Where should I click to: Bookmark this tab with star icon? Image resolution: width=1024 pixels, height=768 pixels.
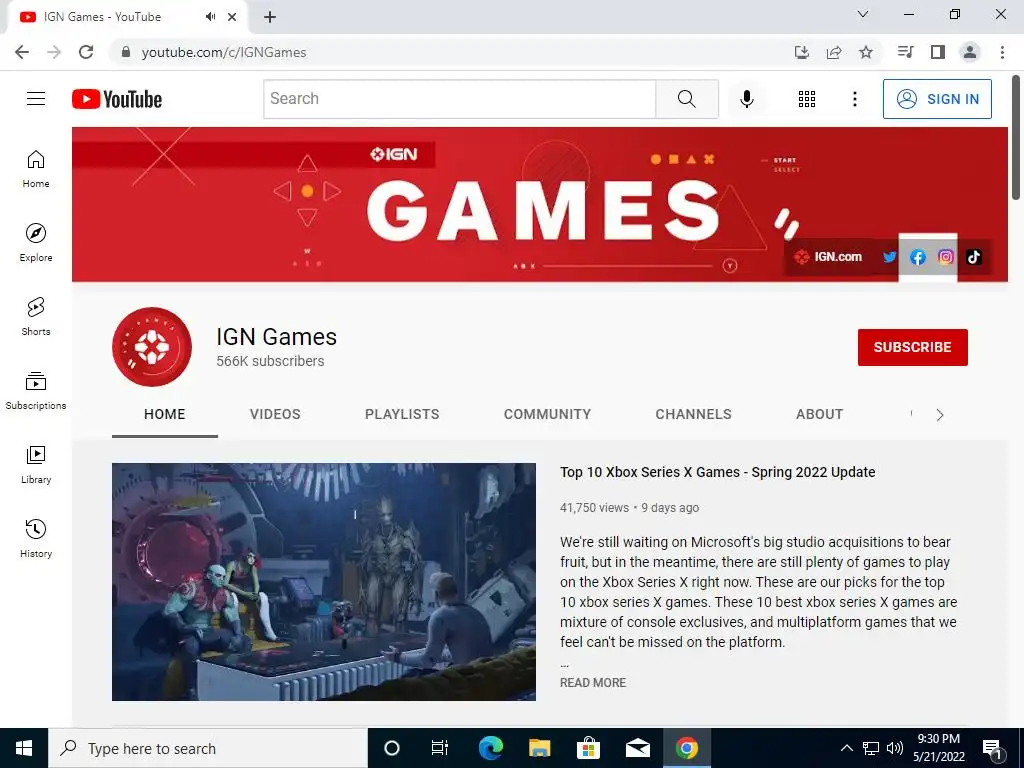click(x=866, y=52)
